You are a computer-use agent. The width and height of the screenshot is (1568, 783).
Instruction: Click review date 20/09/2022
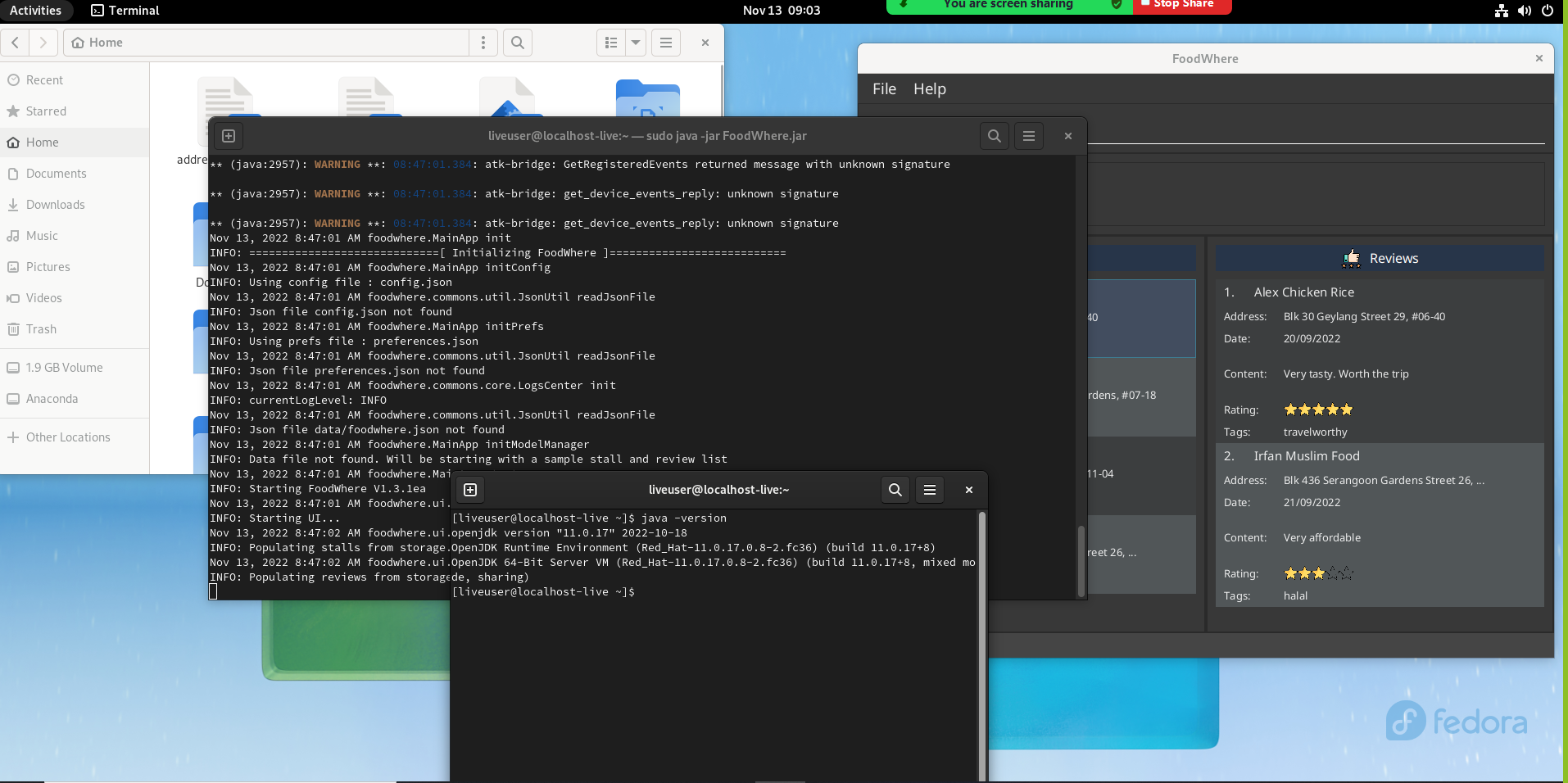click(1312, 339)
